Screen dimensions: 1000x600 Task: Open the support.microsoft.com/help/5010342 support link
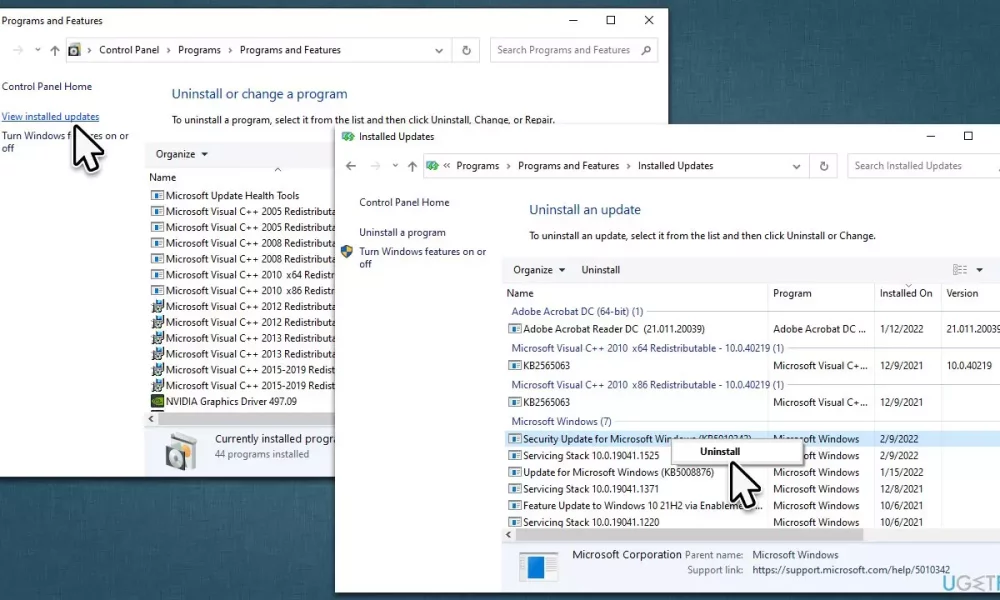coord(851,570)
